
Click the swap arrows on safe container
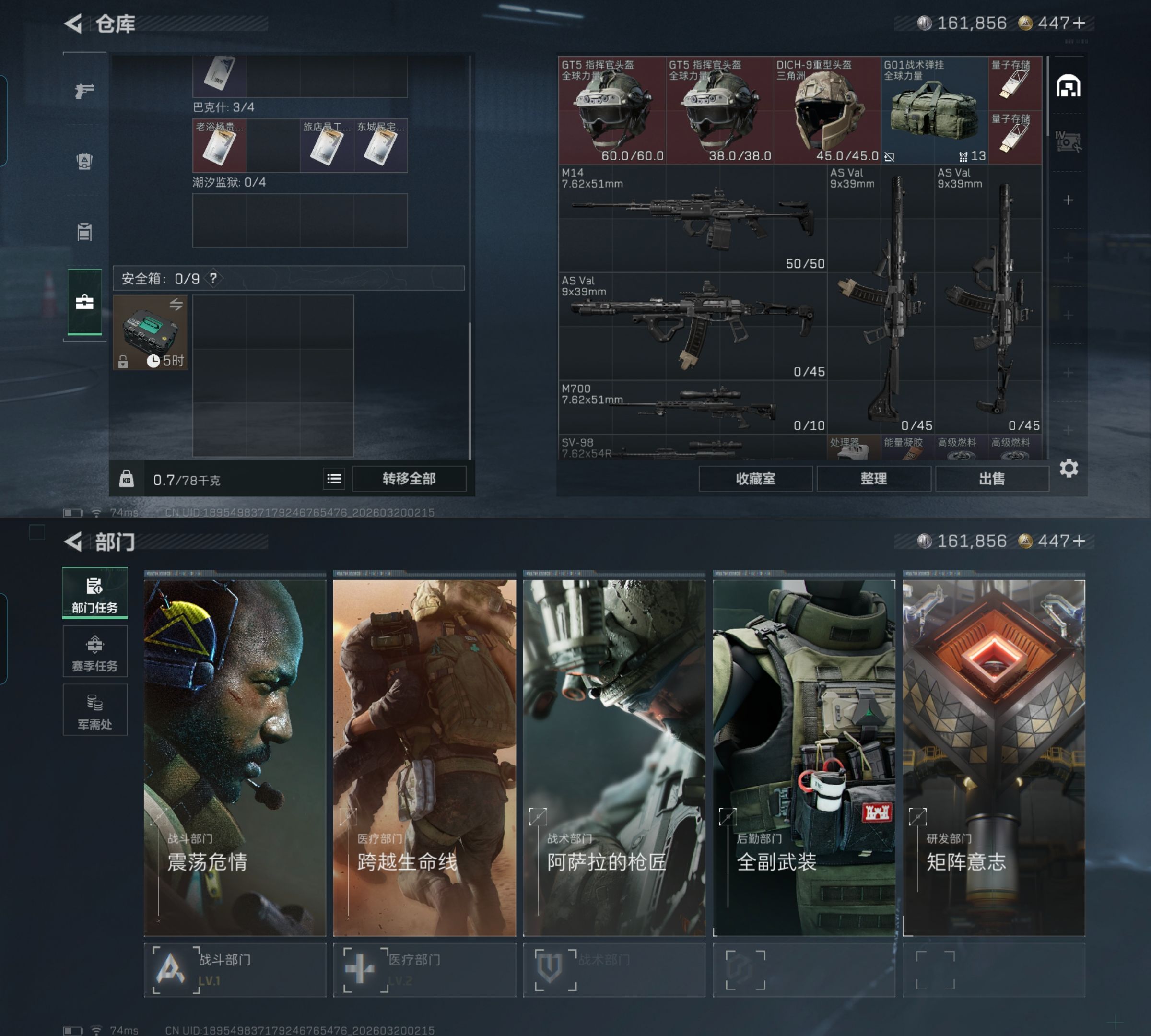176,305
